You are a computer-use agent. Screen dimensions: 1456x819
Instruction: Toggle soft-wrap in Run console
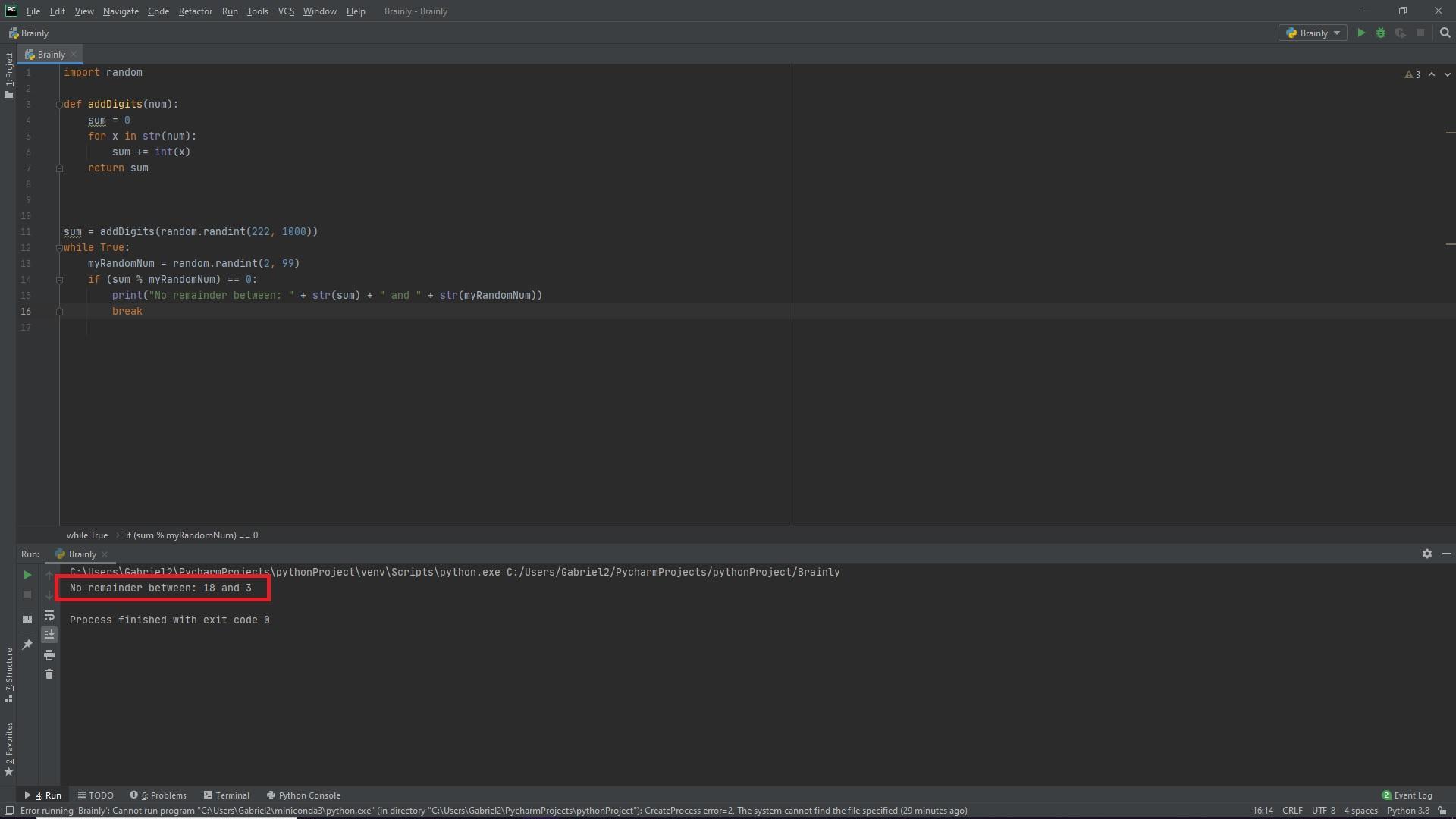(49, 615)
